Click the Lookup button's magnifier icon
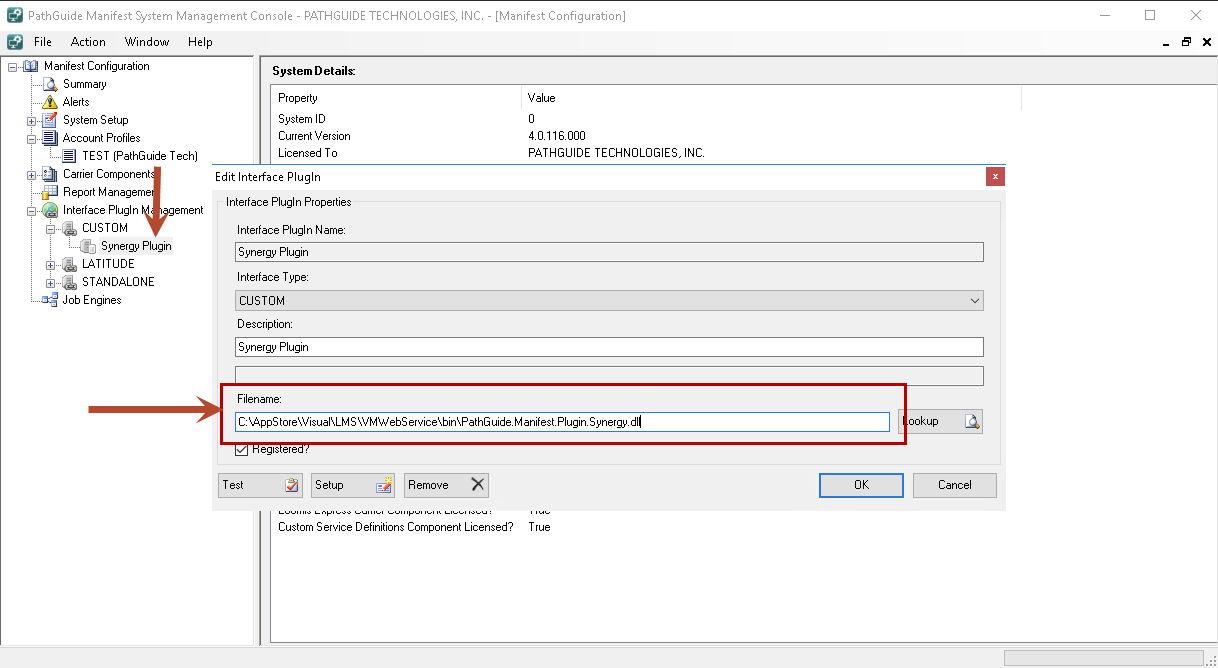Viewport: 1218px width, 668px height. coord(972,422)
